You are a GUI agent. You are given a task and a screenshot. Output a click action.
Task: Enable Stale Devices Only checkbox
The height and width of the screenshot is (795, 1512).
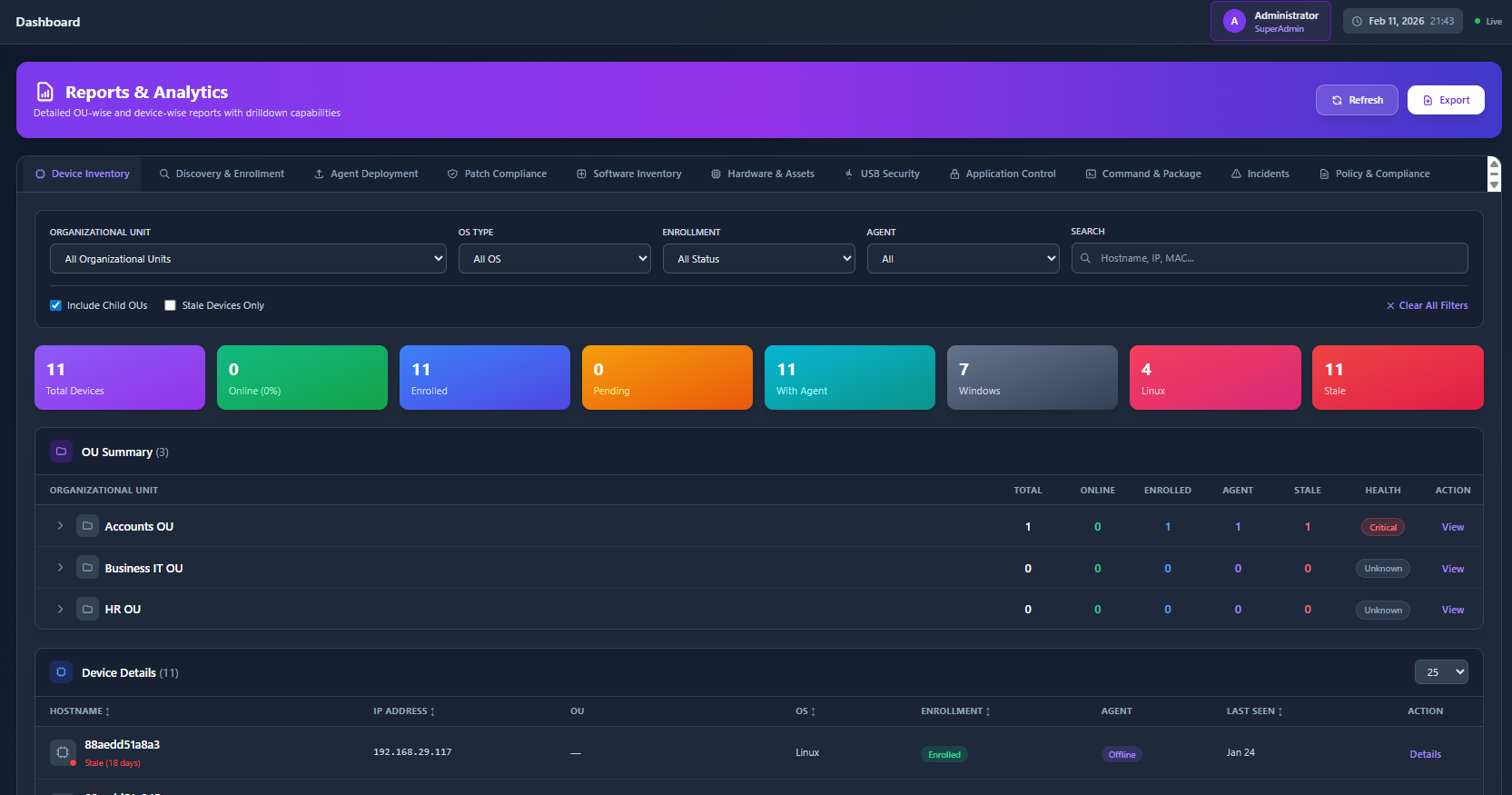[170, 305]
